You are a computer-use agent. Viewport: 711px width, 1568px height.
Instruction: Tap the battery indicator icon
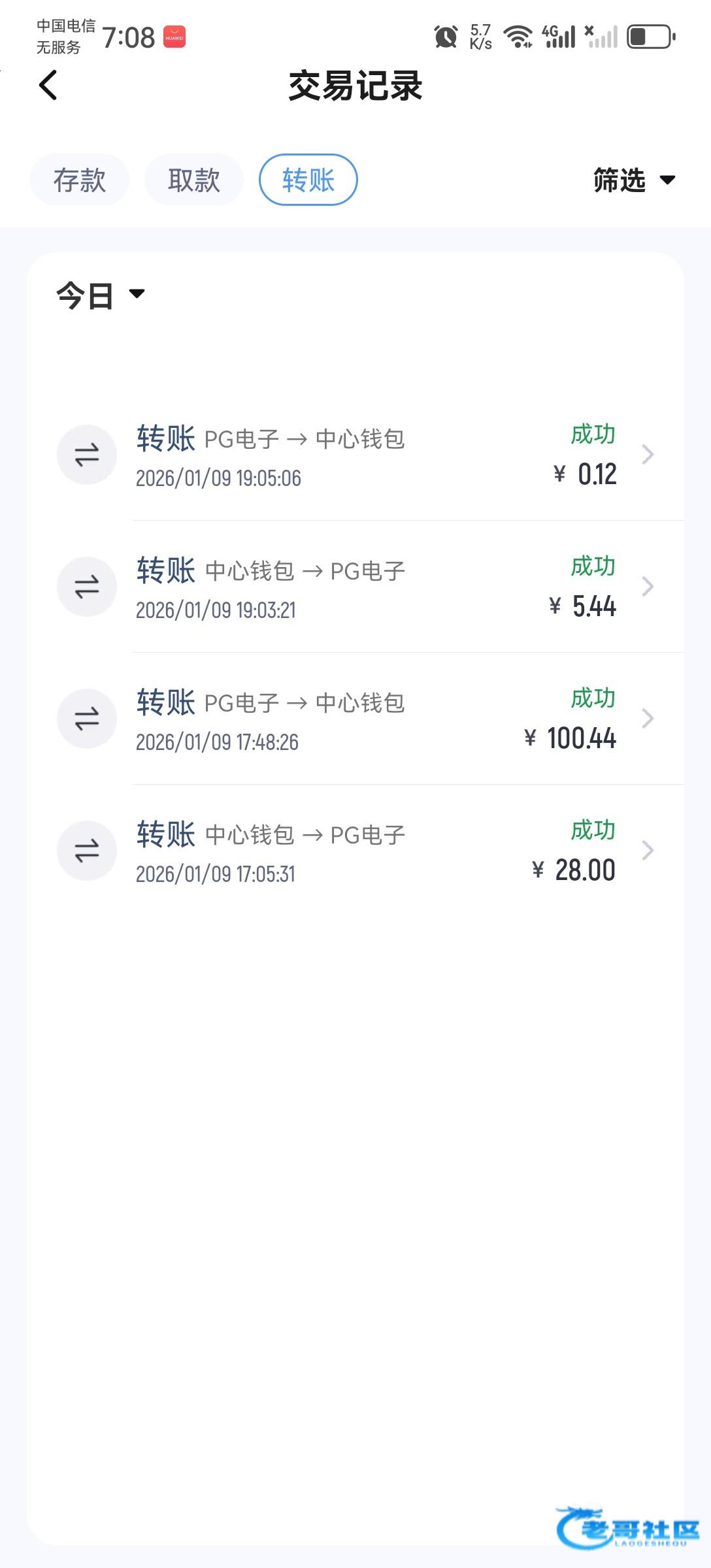point(651,37)
